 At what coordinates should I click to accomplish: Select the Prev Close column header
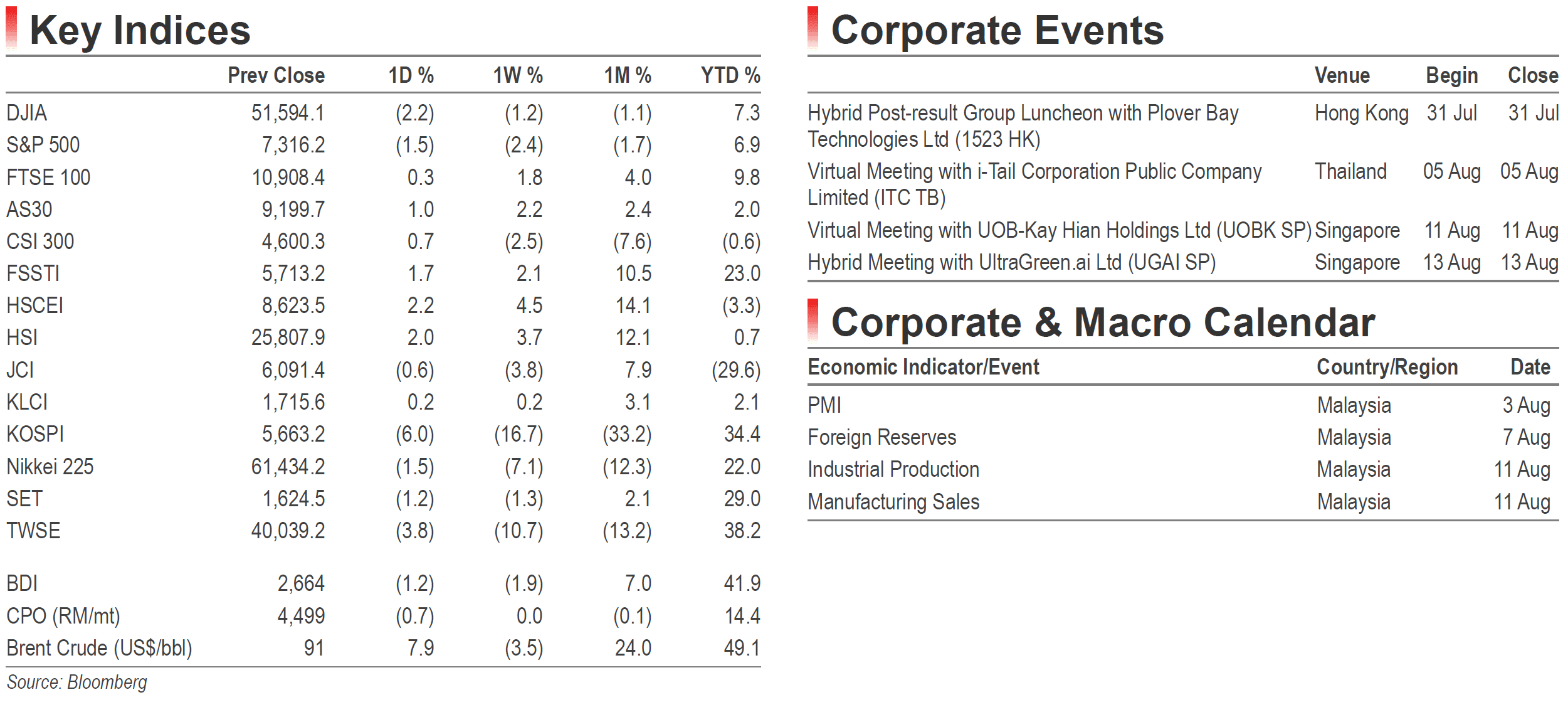point(276,75)
